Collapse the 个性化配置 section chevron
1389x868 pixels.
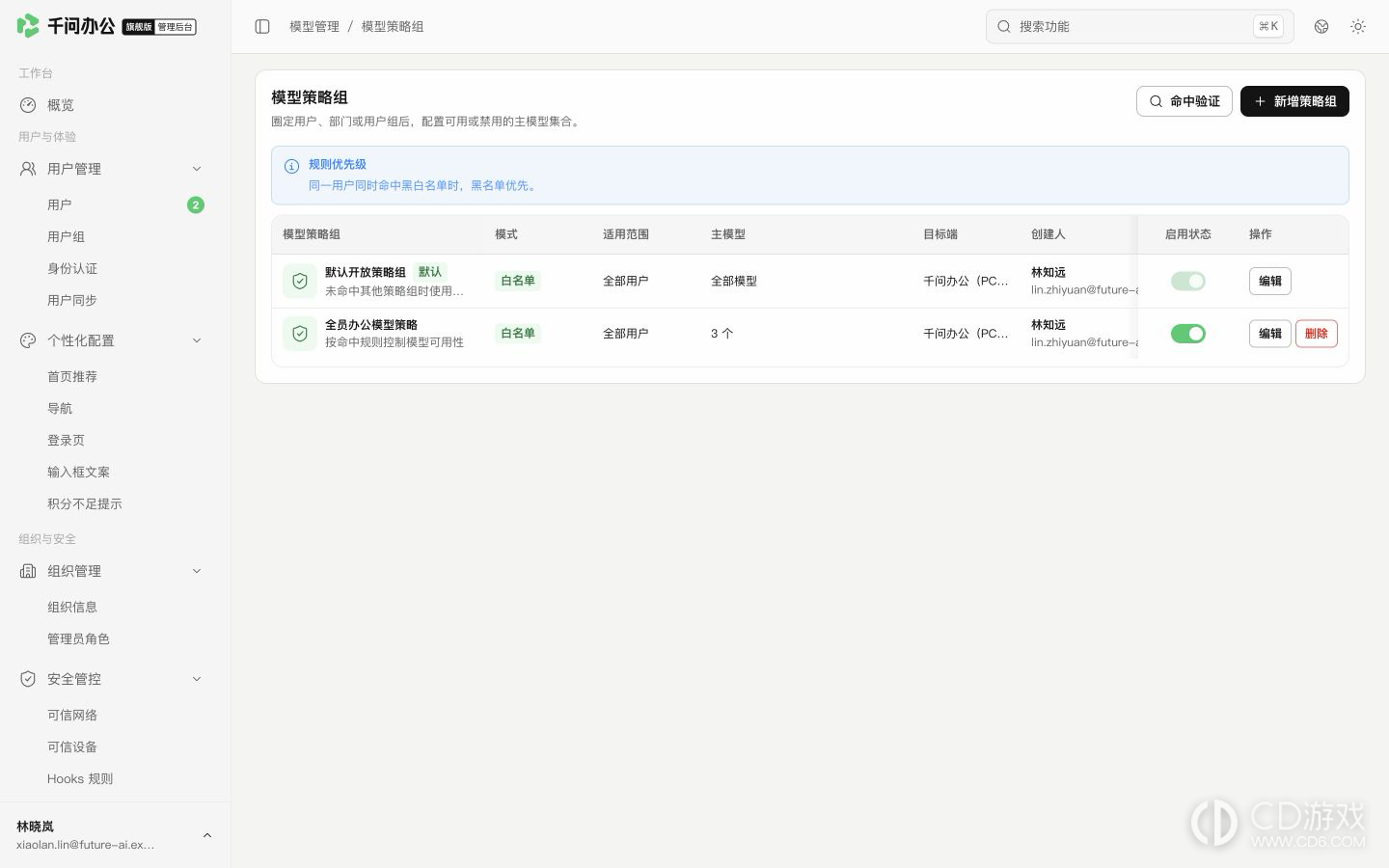(x=197, y=340)
